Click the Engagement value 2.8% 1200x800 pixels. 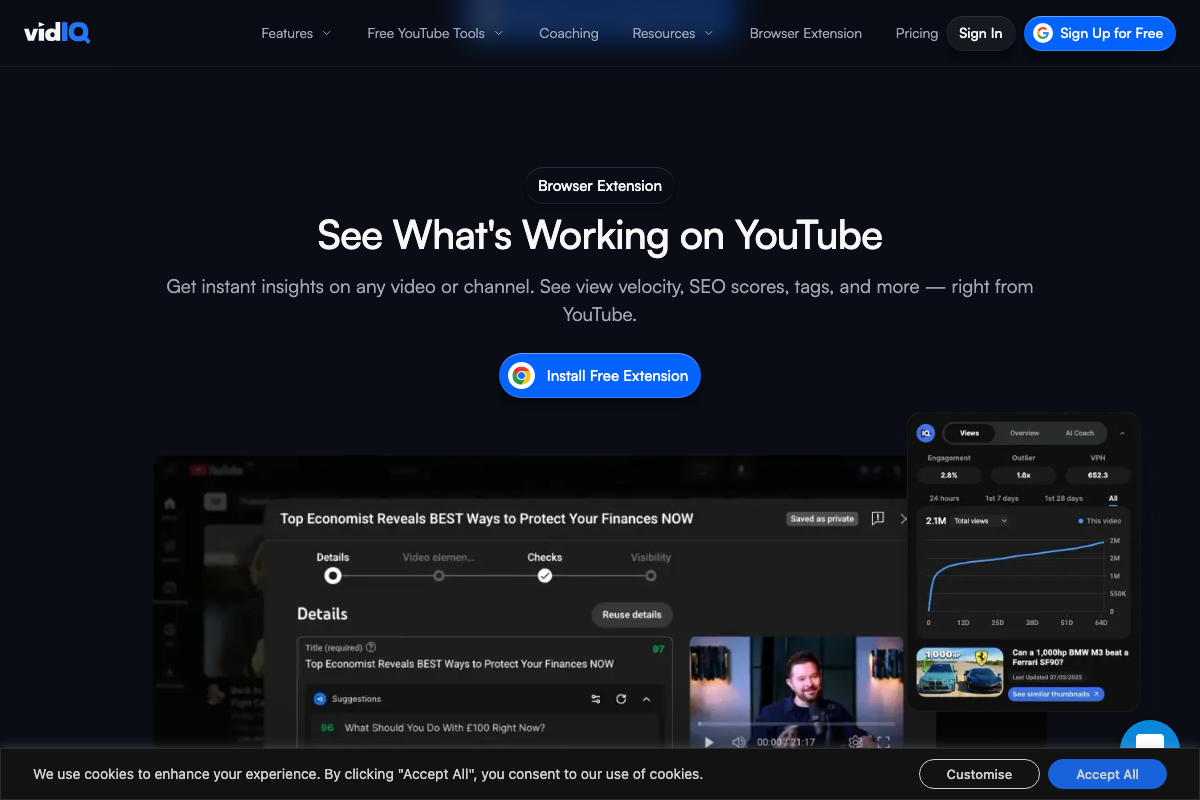949,475
